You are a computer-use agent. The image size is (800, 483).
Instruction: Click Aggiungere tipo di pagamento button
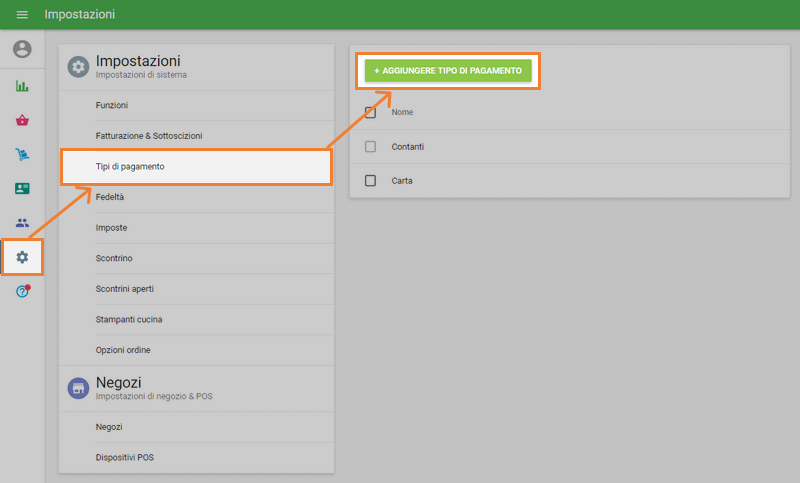click(x=447, y=72)
